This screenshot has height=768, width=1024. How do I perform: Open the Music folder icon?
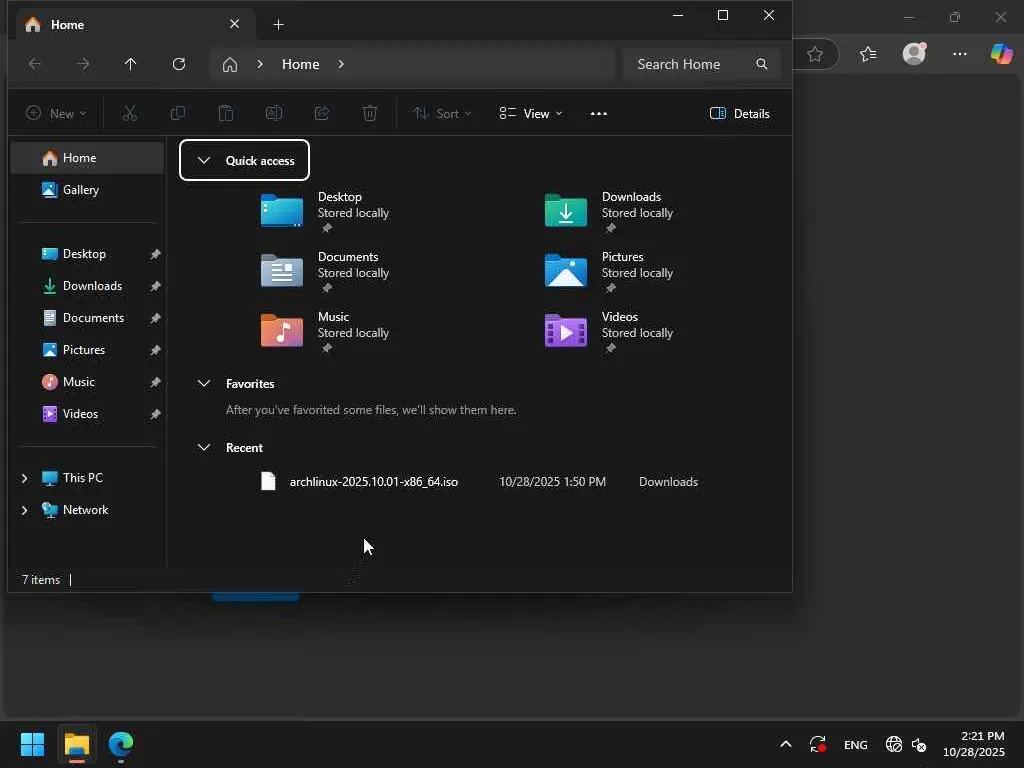282,331
